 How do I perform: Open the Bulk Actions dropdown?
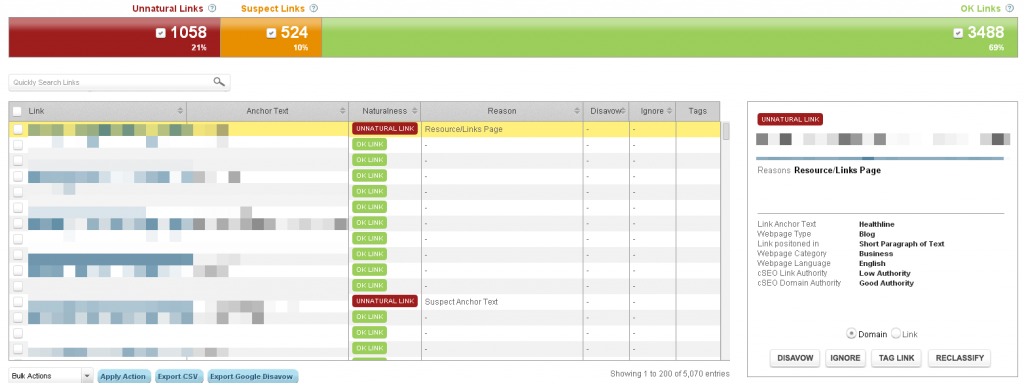(x=51, y=376)
